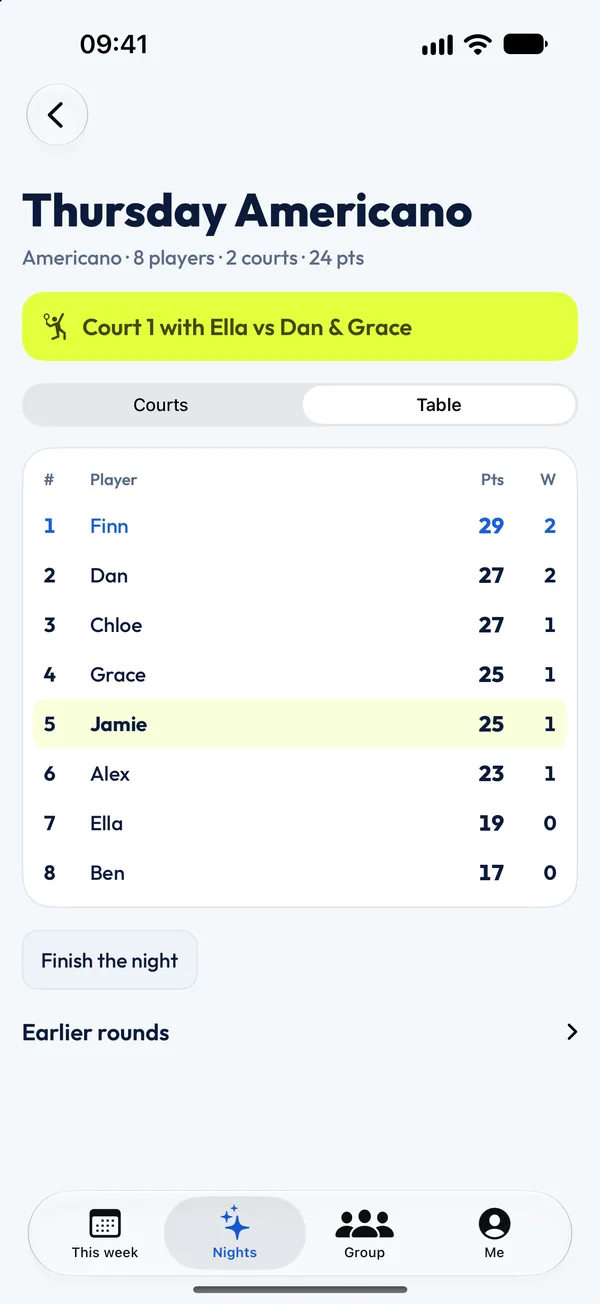The width and height of the screenshot is (600, 1304).
Task: Tap Ben's last-place row
Action: pos(300,873)
